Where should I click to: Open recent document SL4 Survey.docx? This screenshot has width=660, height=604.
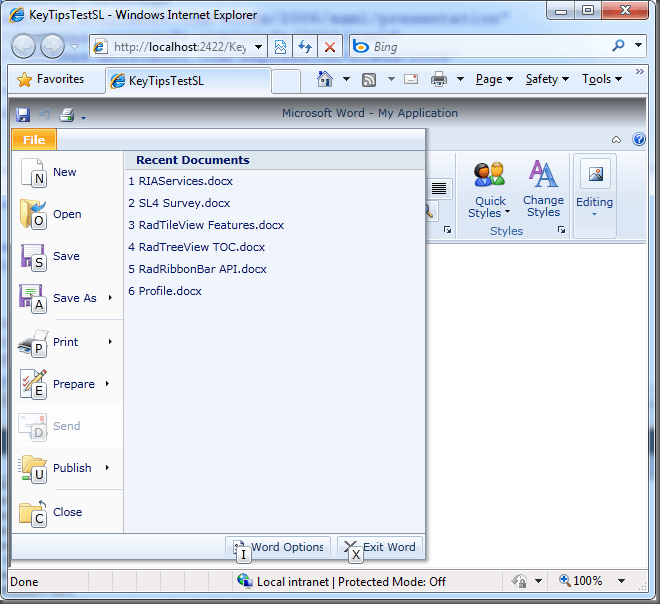[179, 203]
